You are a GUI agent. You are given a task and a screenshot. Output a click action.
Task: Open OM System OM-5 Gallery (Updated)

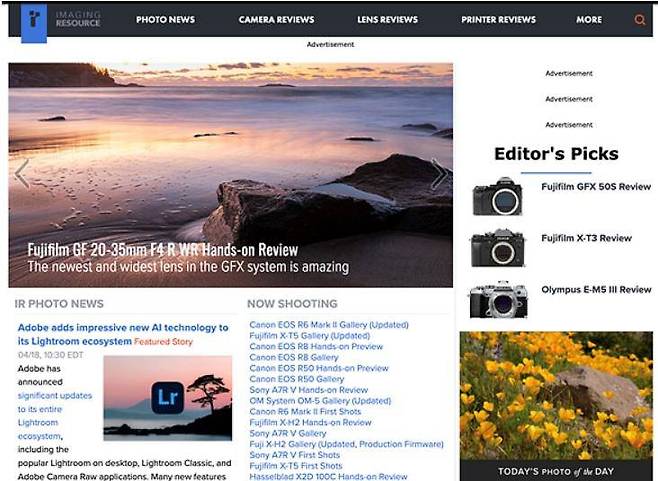tap(320, 401)
